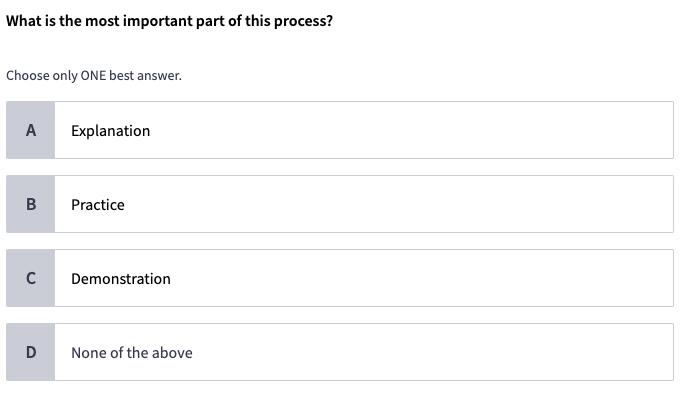Select answer option A Explanation
This screenshot has height=403, width=695.
(340, 130)
